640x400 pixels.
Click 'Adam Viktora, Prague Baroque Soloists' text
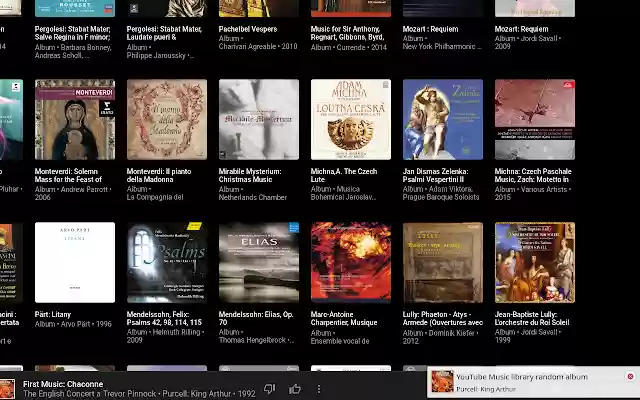[441, 193]
